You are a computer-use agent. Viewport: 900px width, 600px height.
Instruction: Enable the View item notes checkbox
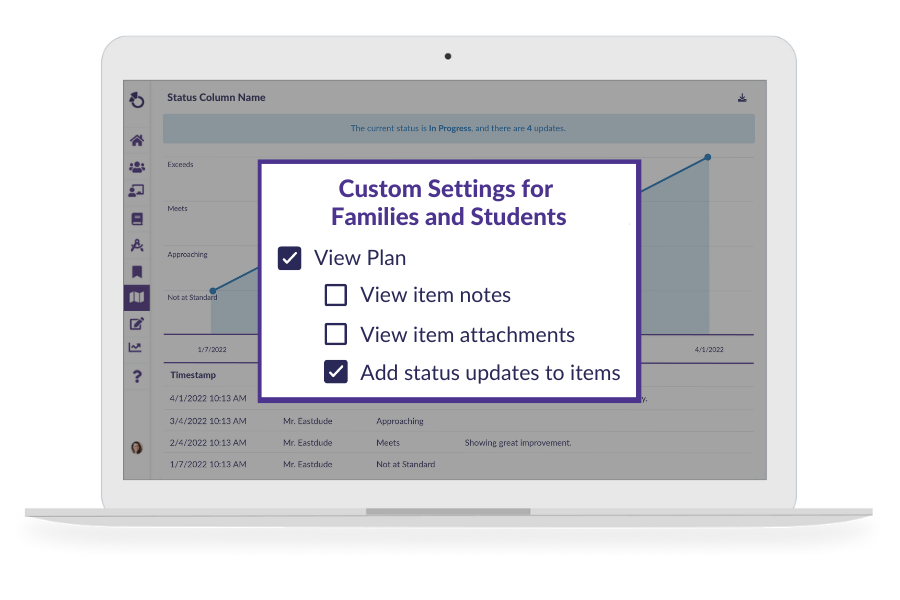pyautogui.click(x=336, y=295)
